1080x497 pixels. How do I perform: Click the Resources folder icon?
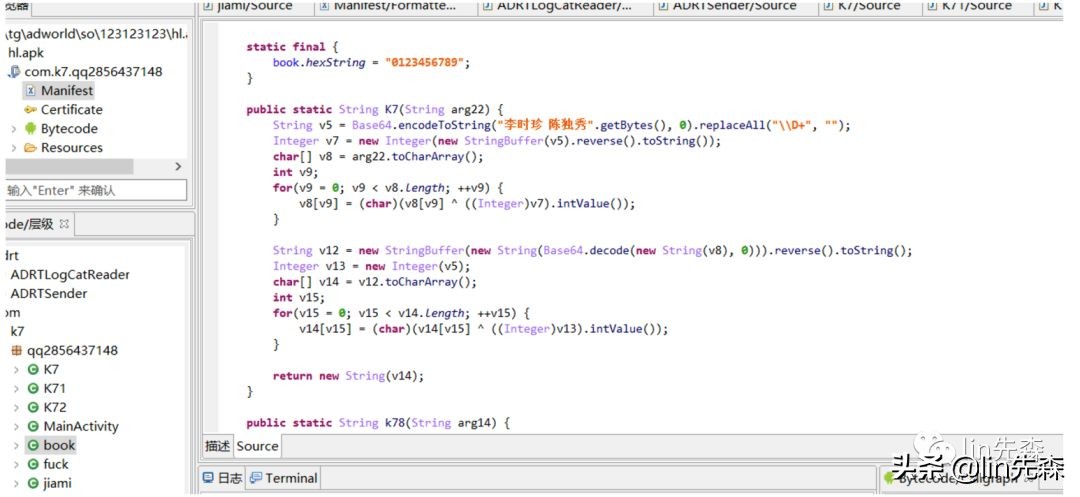coord(30,147)
